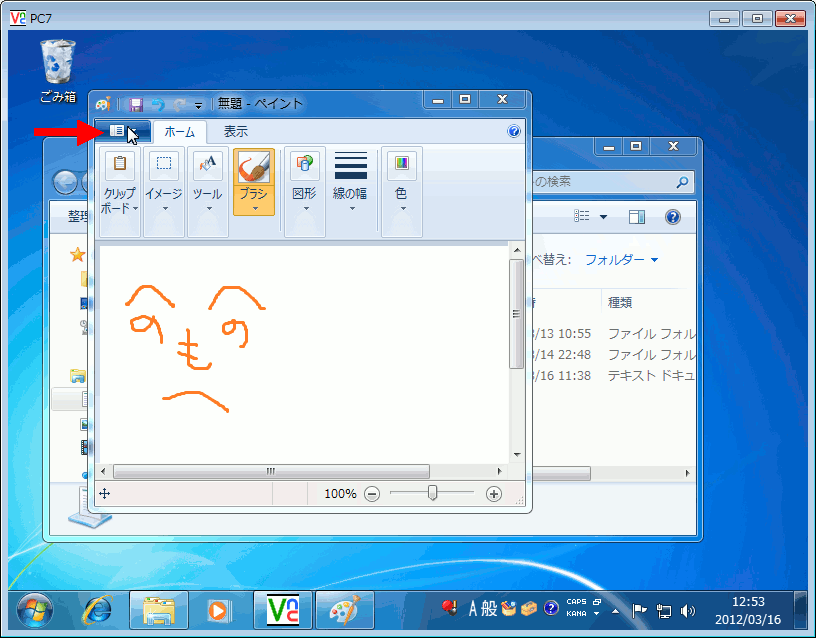Switch to the 表示 (View) ribbon tab

(x=237, y=131)
